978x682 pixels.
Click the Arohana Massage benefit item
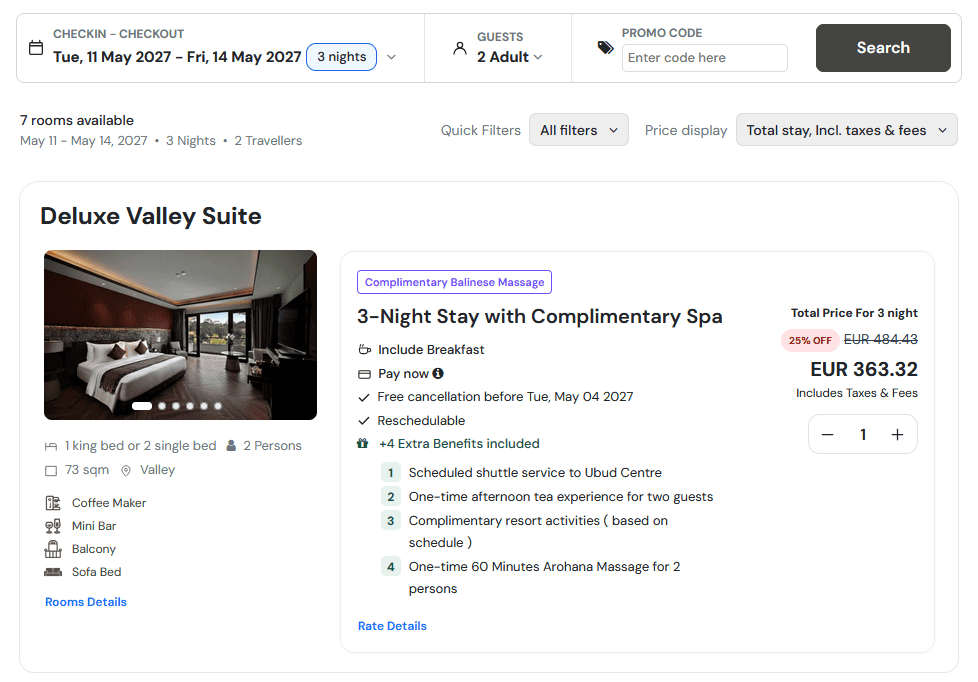(x=545, y=578)
